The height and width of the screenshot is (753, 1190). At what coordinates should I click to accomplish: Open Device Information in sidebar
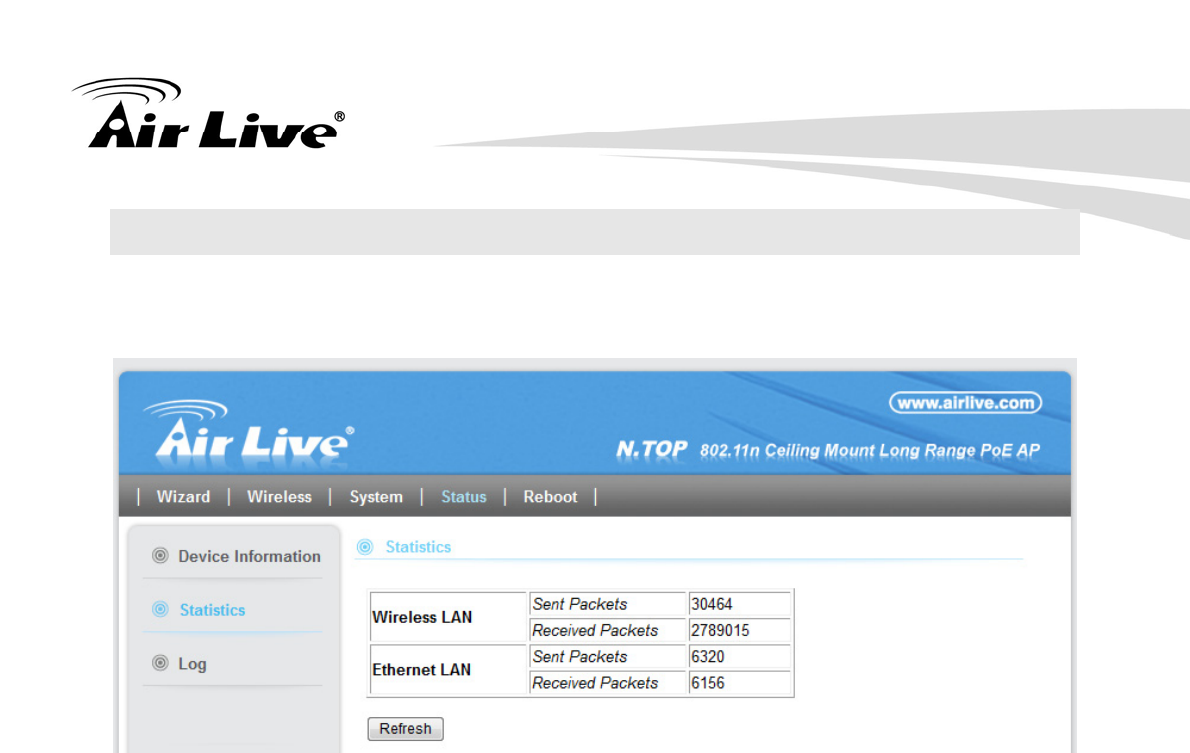tap(249, 556)
